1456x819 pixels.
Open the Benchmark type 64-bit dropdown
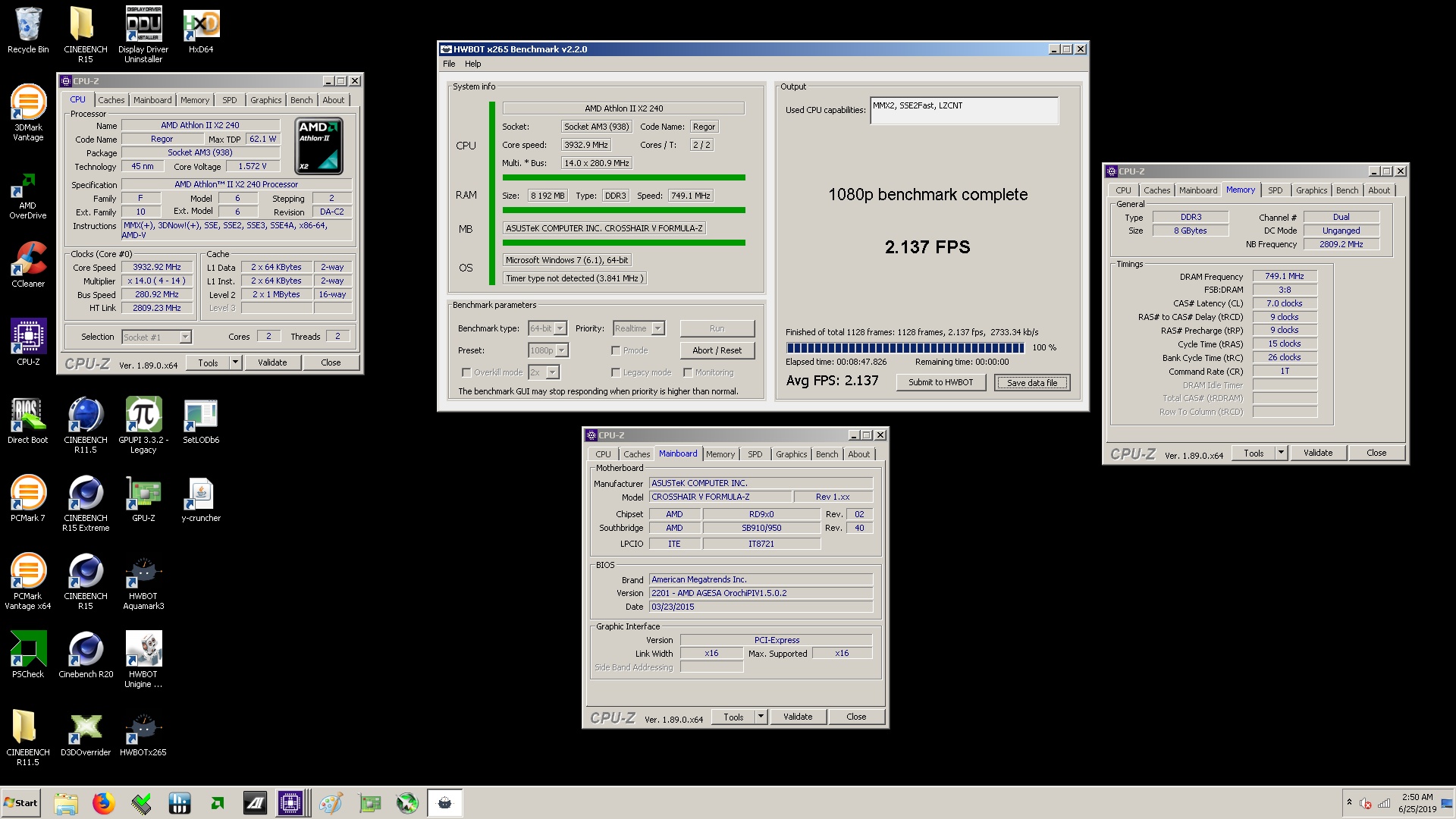tap(560, 328)
